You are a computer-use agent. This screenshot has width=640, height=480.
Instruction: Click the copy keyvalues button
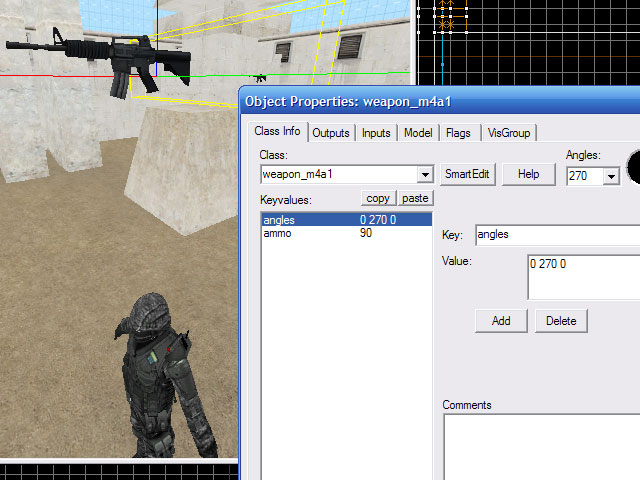tap(378, 198)
